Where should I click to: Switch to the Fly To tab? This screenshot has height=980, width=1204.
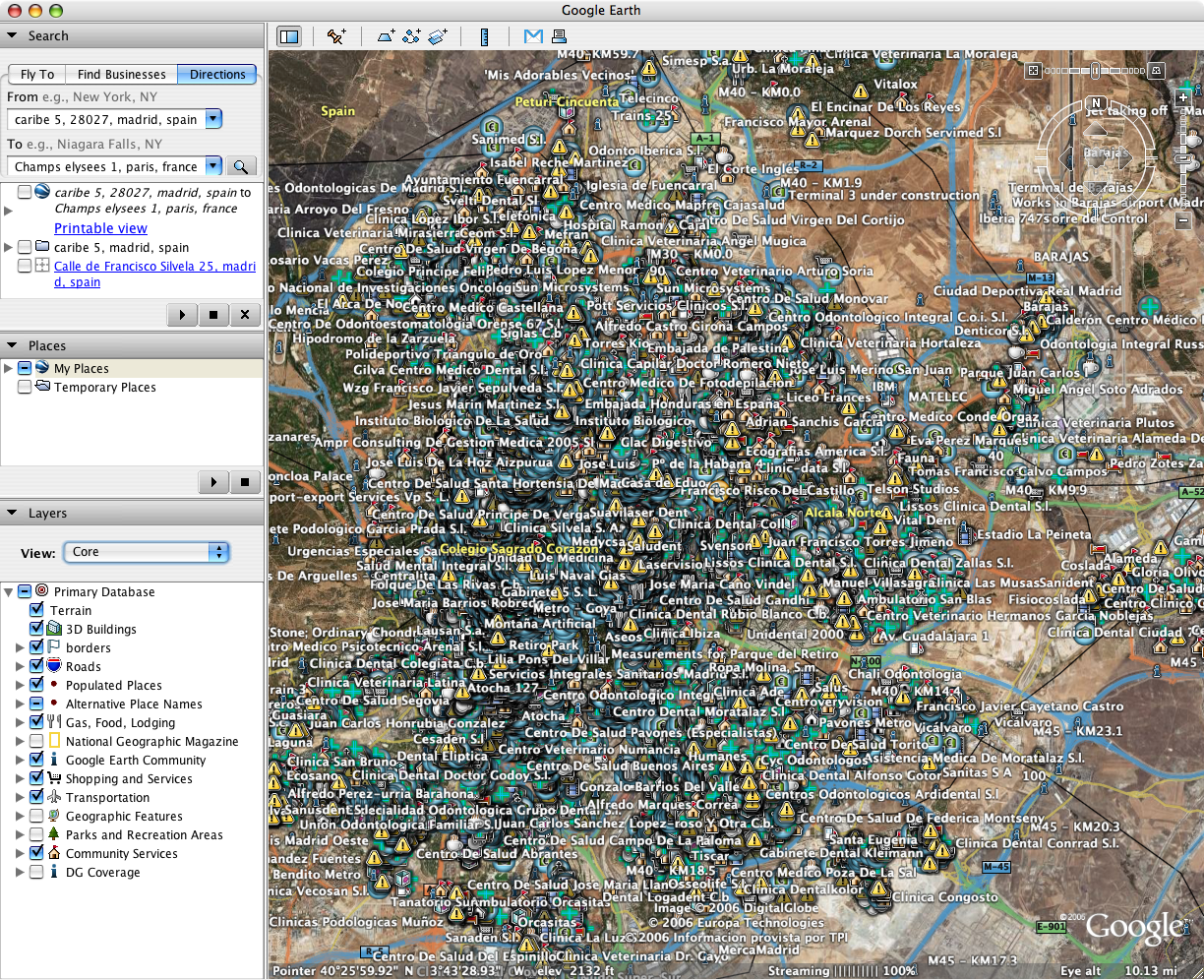click(37, 75)
